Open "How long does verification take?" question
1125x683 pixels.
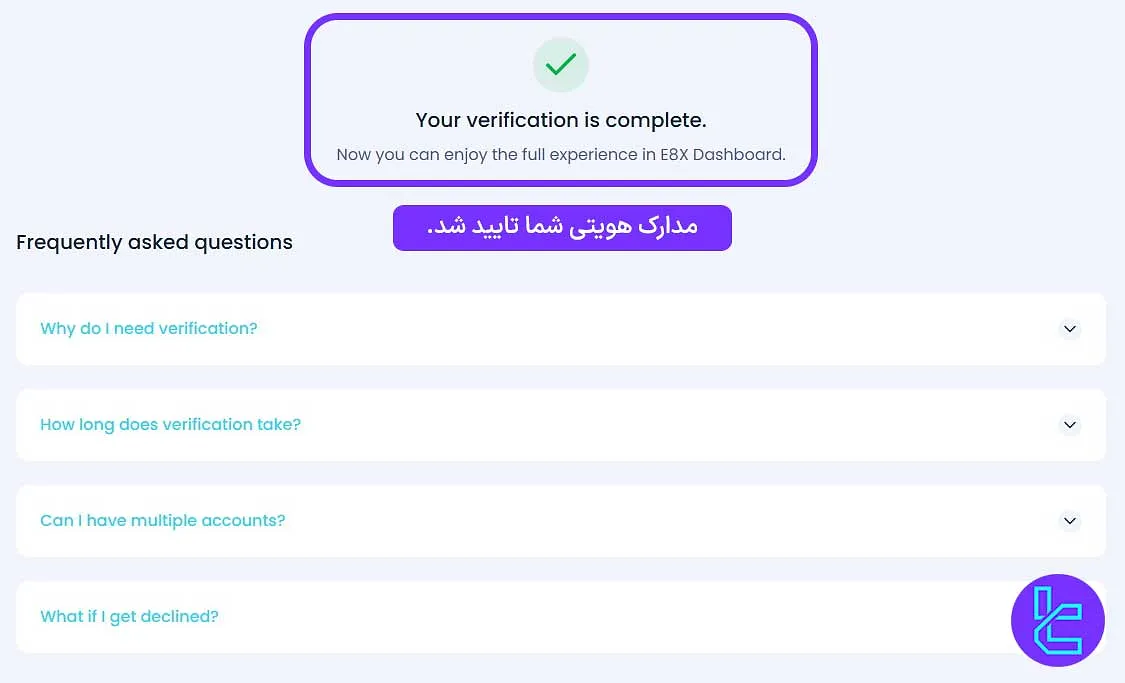170,424
